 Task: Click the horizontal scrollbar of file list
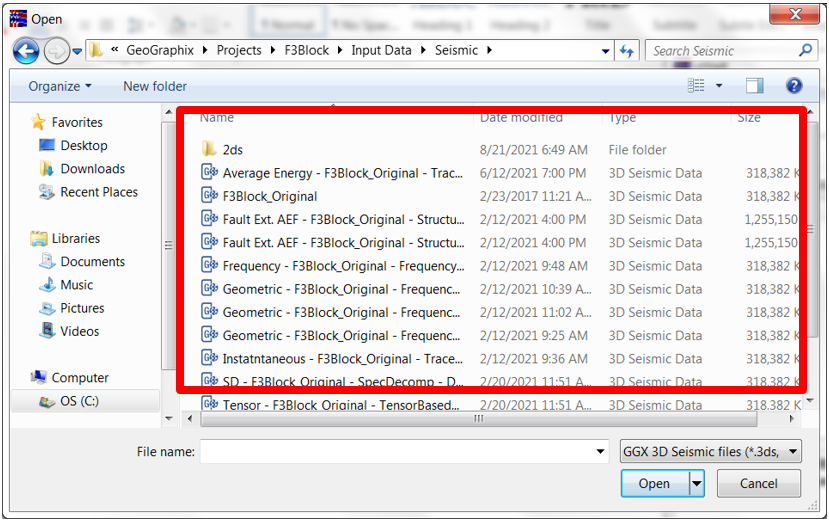(478, 419)
